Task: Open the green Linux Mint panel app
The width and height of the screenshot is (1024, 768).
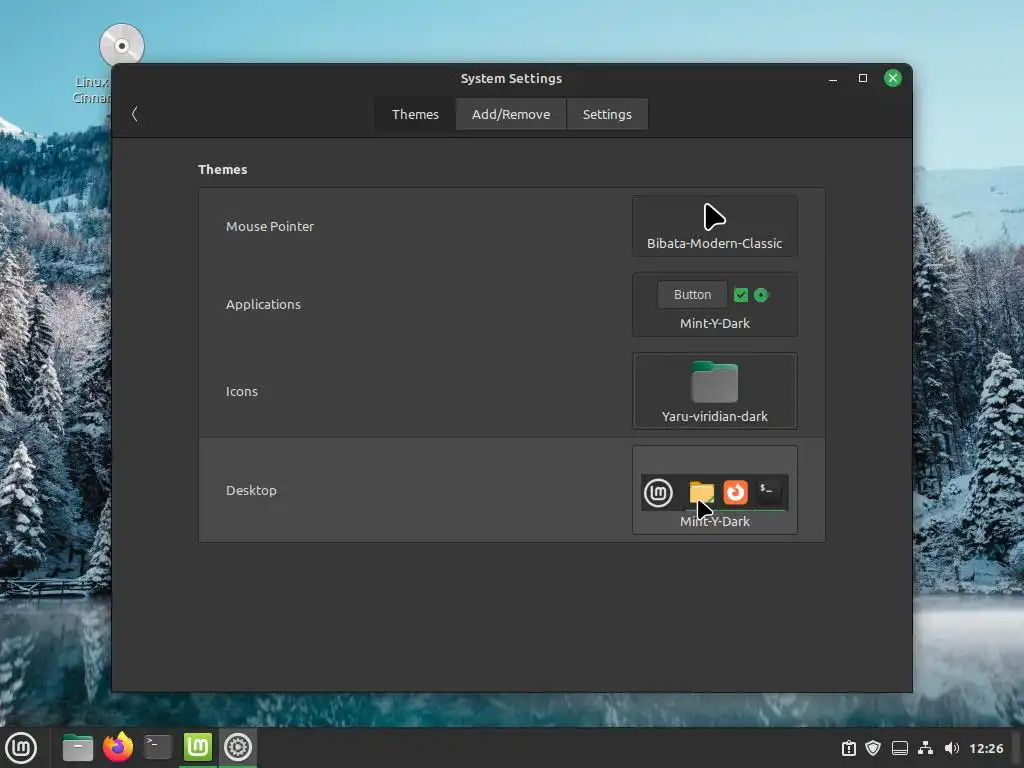Action: pos(197,748)
